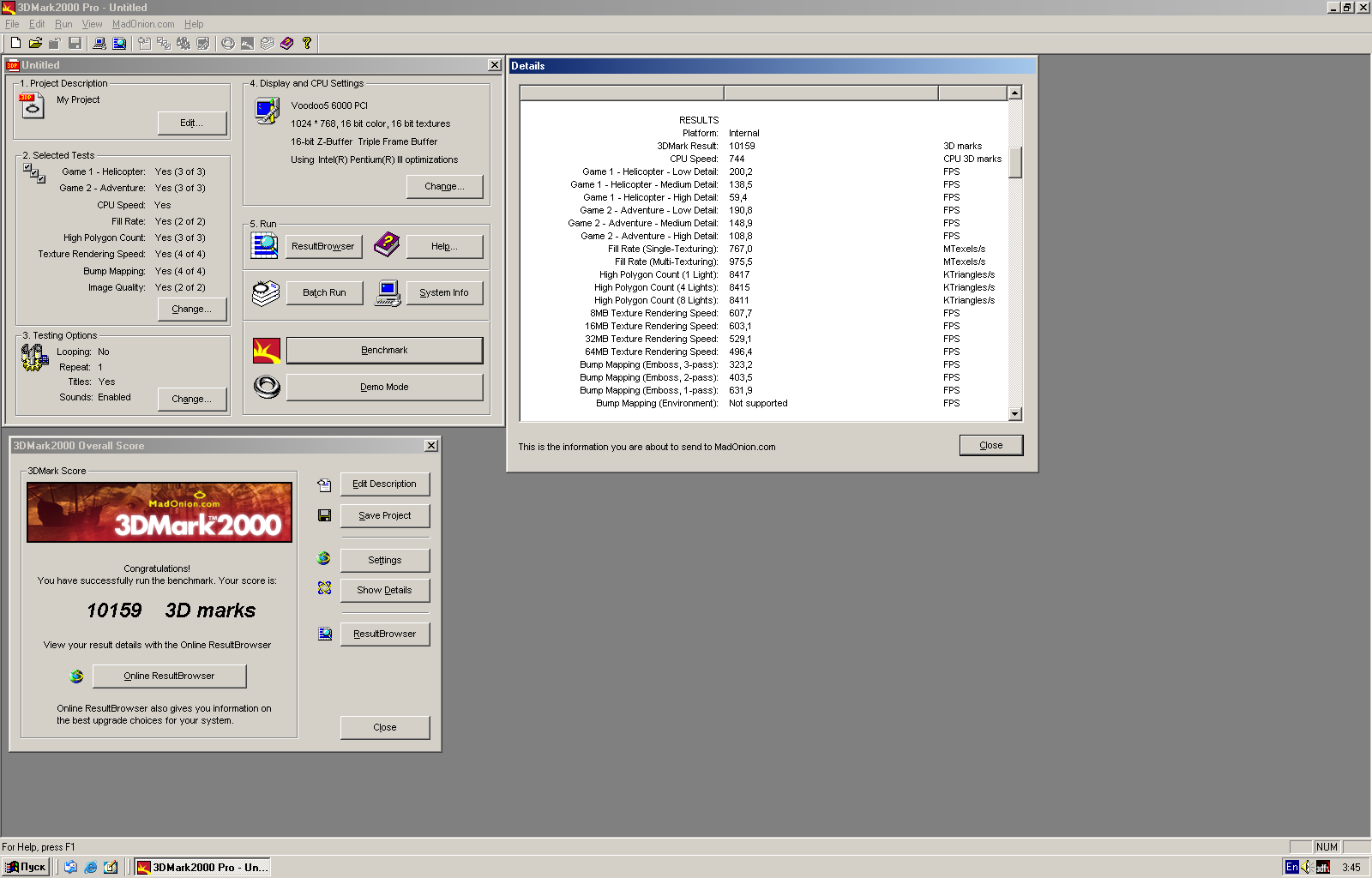The image size is (1372, 878).
Task: Launch Demo Mode
Action: tap(384, 388)
